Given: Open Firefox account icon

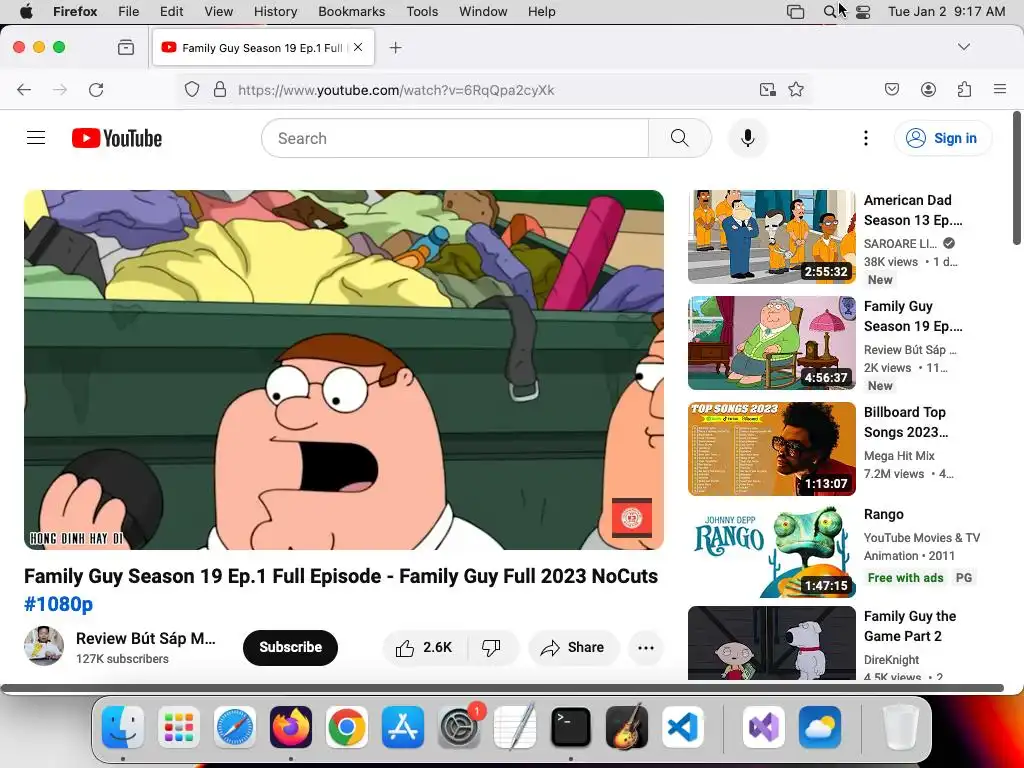Looking at the screenshot, I should click(928, 89).
